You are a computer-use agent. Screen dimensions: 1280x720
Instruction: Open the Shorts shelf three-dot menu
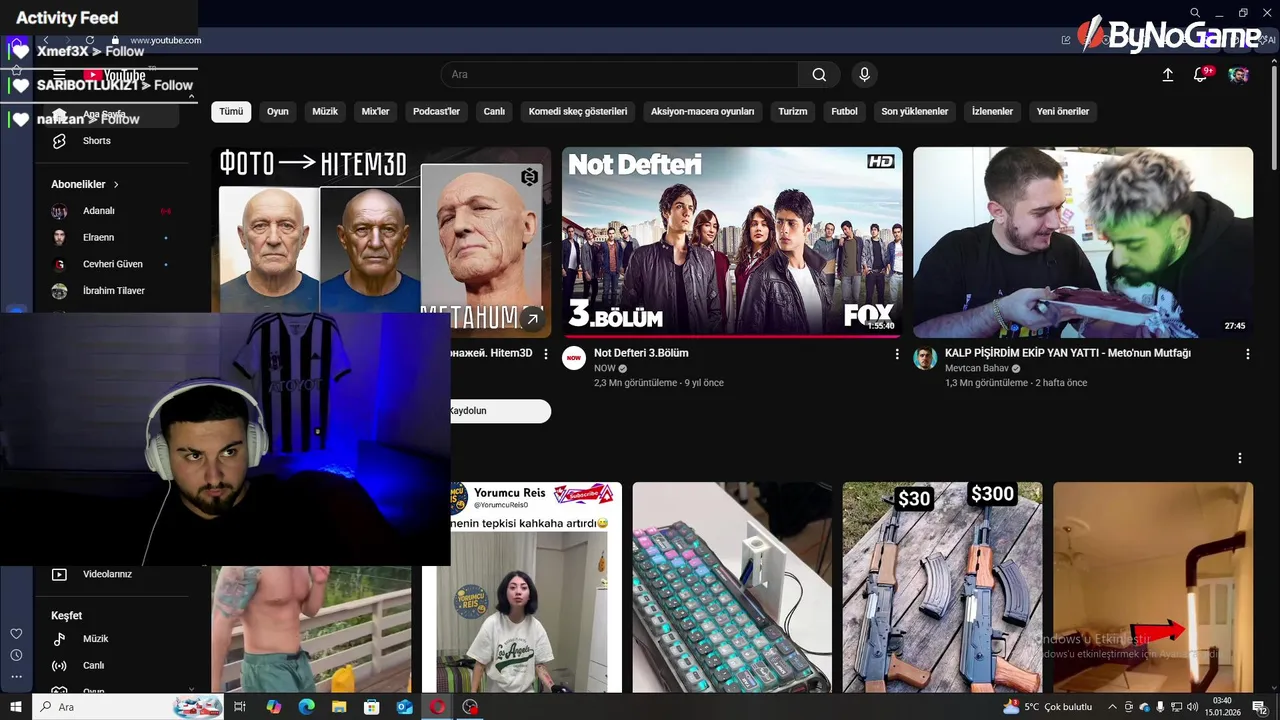click(x=1240, y=458)
